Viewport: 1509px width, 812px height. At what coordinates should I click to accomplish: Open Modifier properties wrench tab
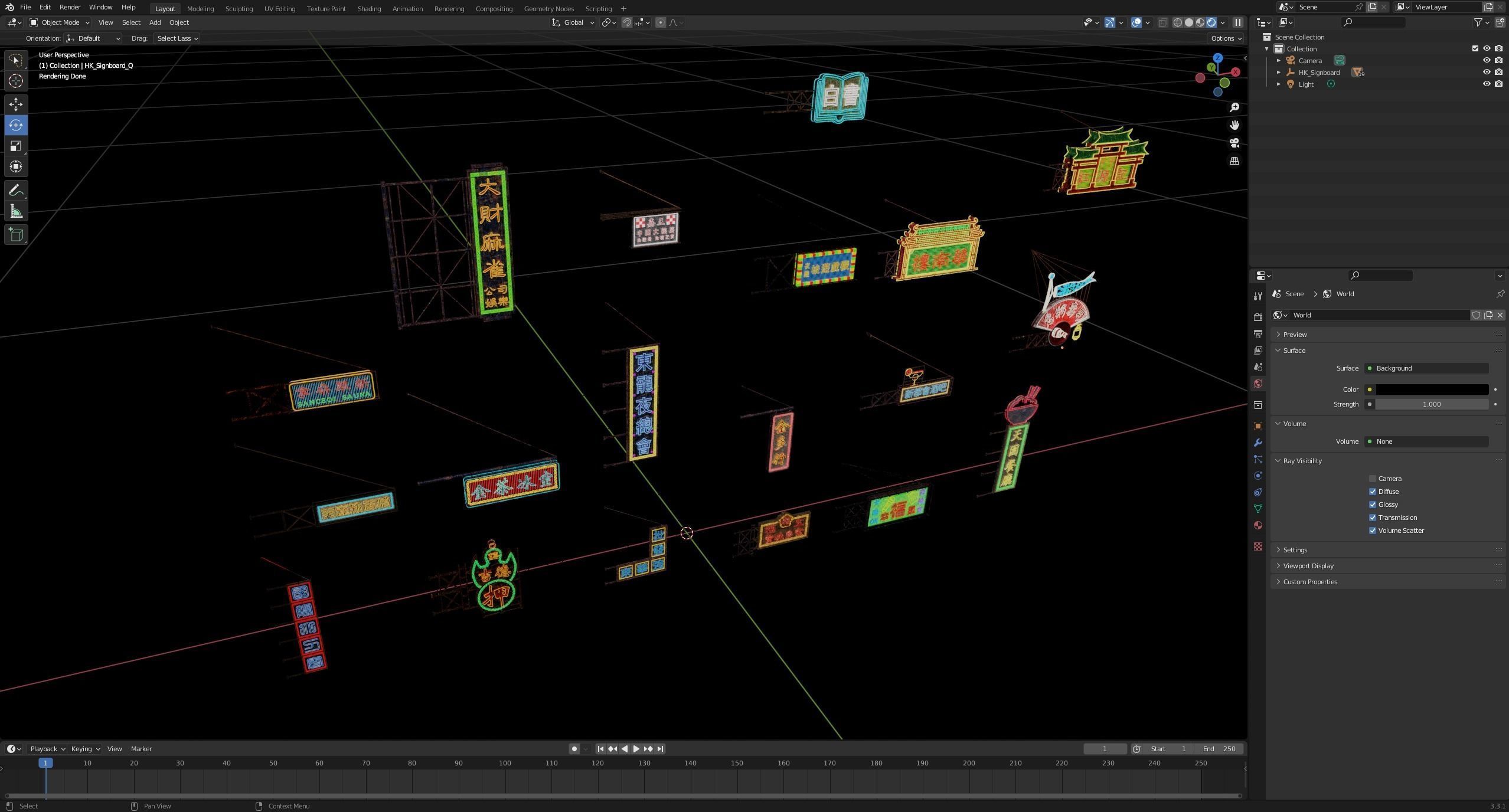(1258, 443)
